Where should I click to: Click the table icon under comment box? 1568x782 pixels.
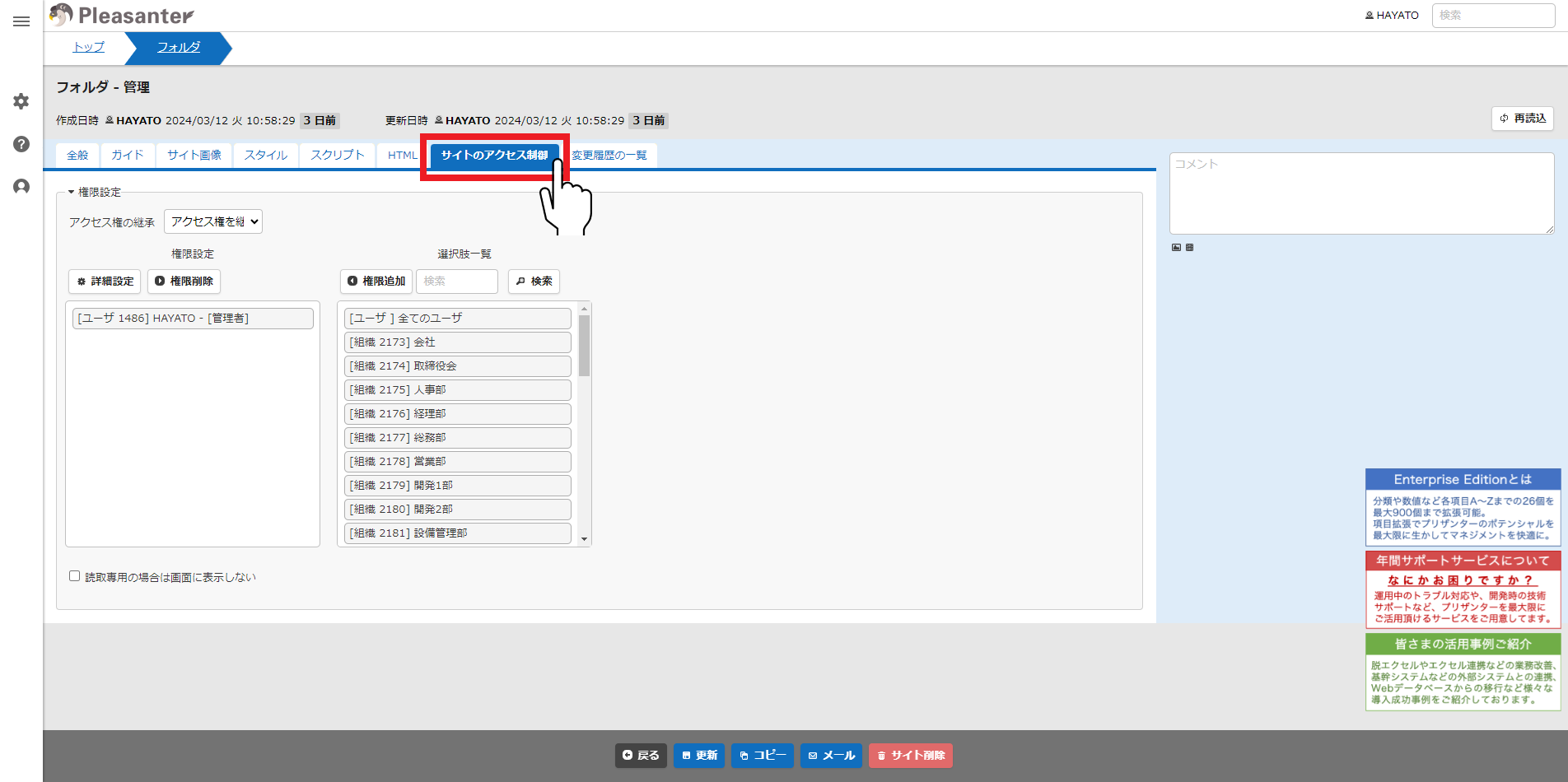(x=1189, y=247)
